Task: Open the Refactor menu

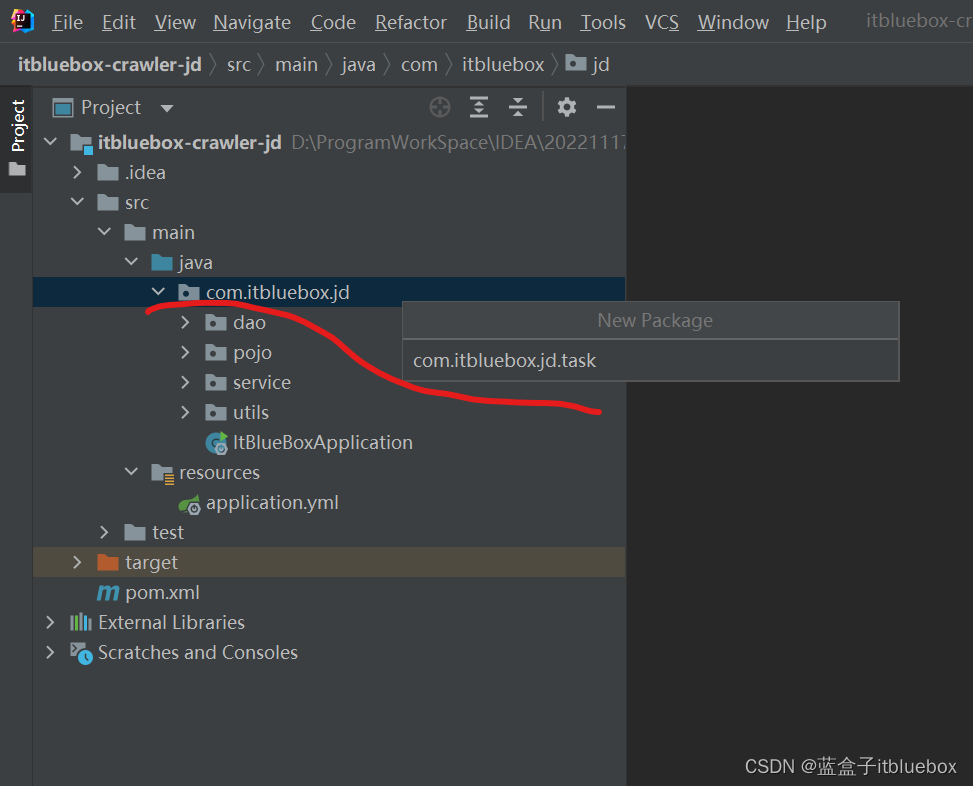Action: coord(411,22)
